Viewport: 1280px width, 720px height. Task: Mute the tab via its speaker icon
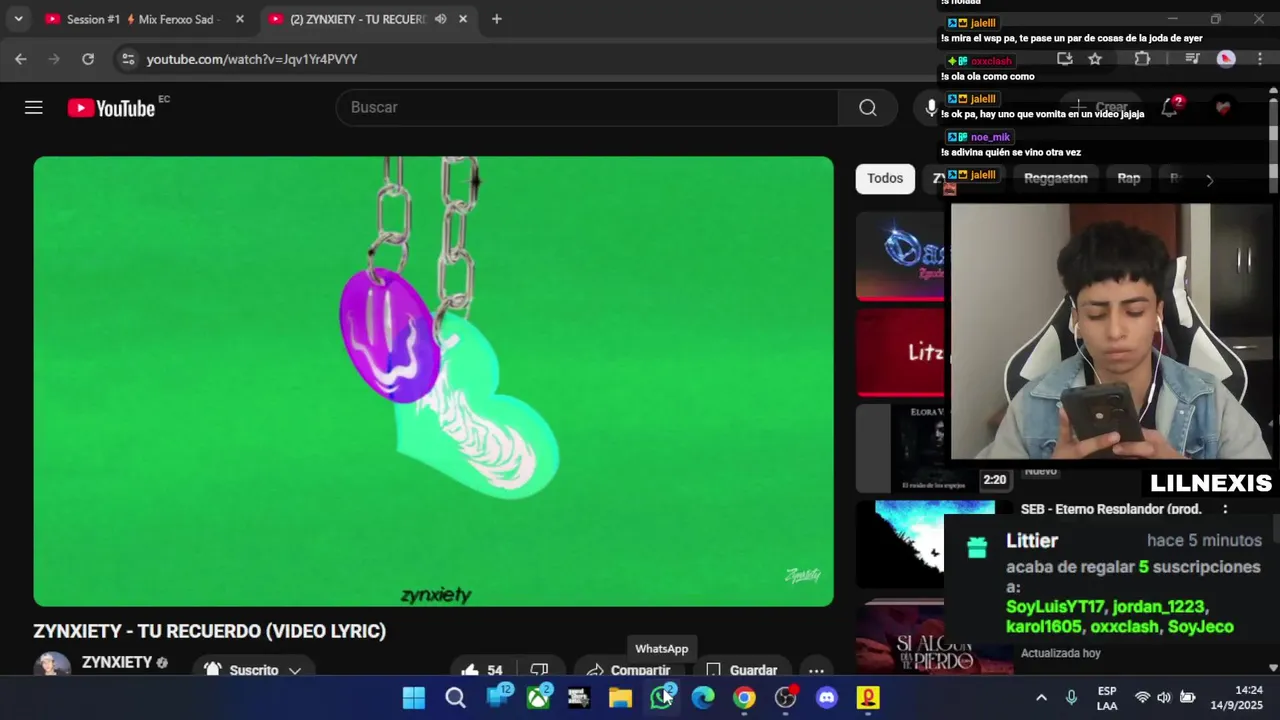(441, 19)
